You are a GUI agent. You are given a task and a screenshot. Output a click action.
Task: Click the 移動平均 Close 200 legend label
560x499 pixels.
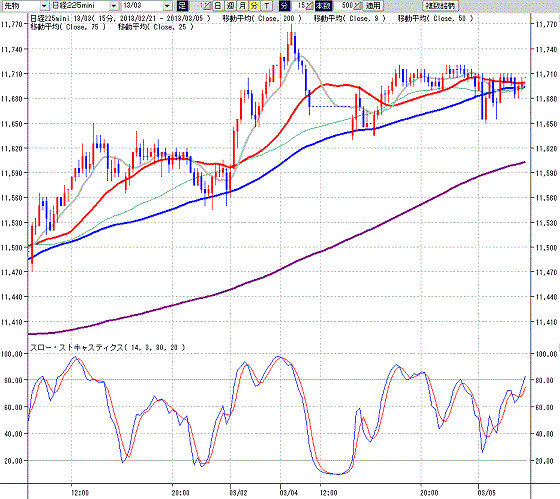pyautogui.click(x=262, y=18)
